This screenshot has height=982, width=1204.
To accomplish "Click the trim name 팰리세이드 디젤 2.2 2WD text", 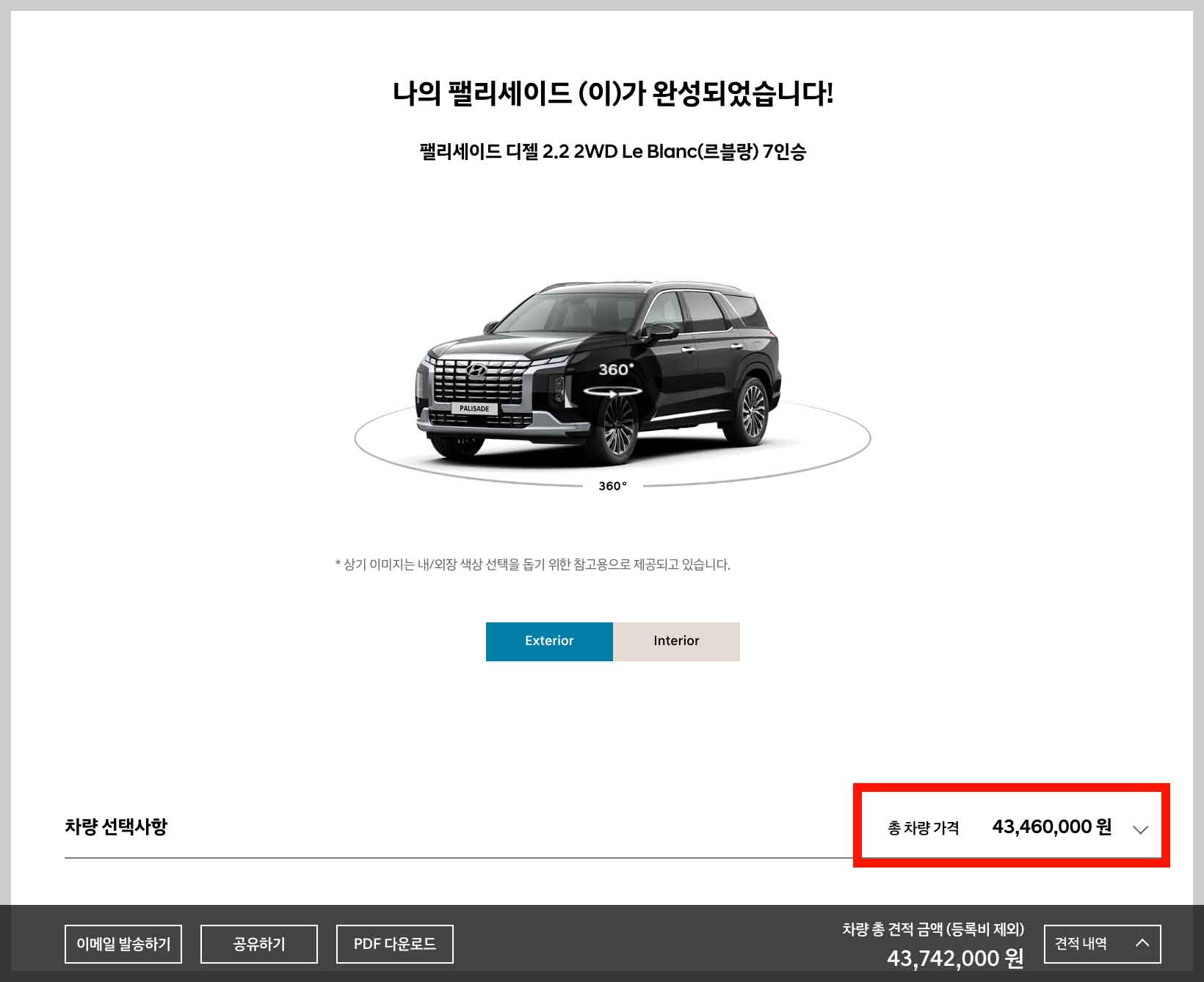I will pyautogui.click(x=613, y=152).
